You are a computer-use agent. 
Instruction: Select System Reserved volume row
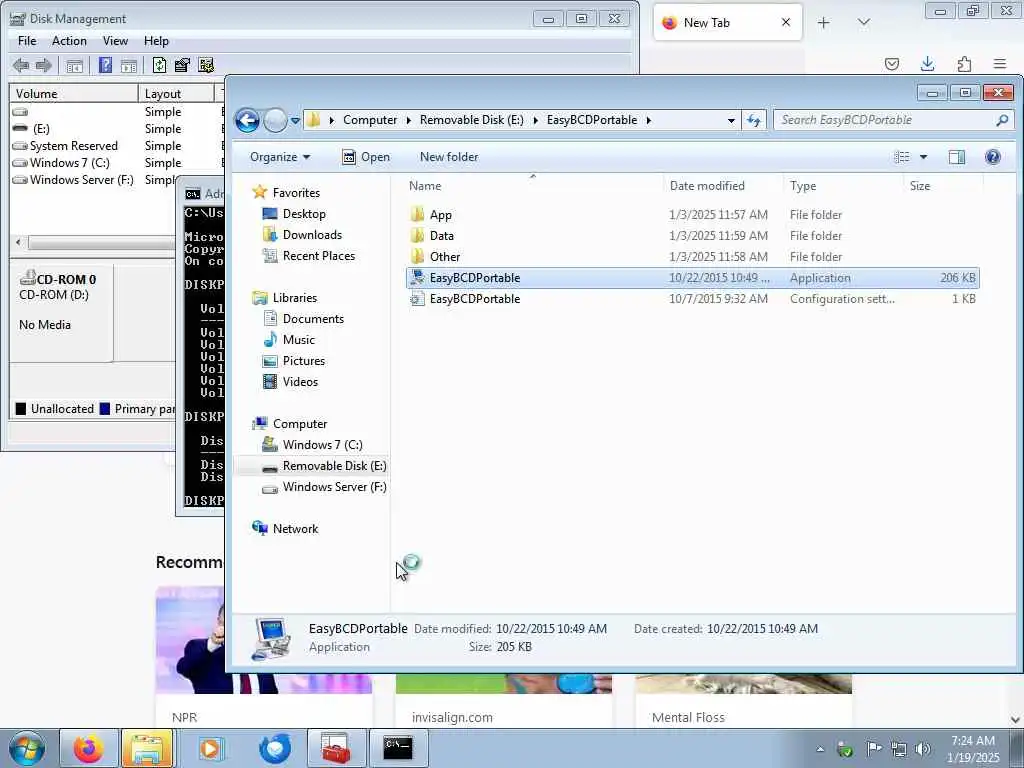[x=118, y=146]
